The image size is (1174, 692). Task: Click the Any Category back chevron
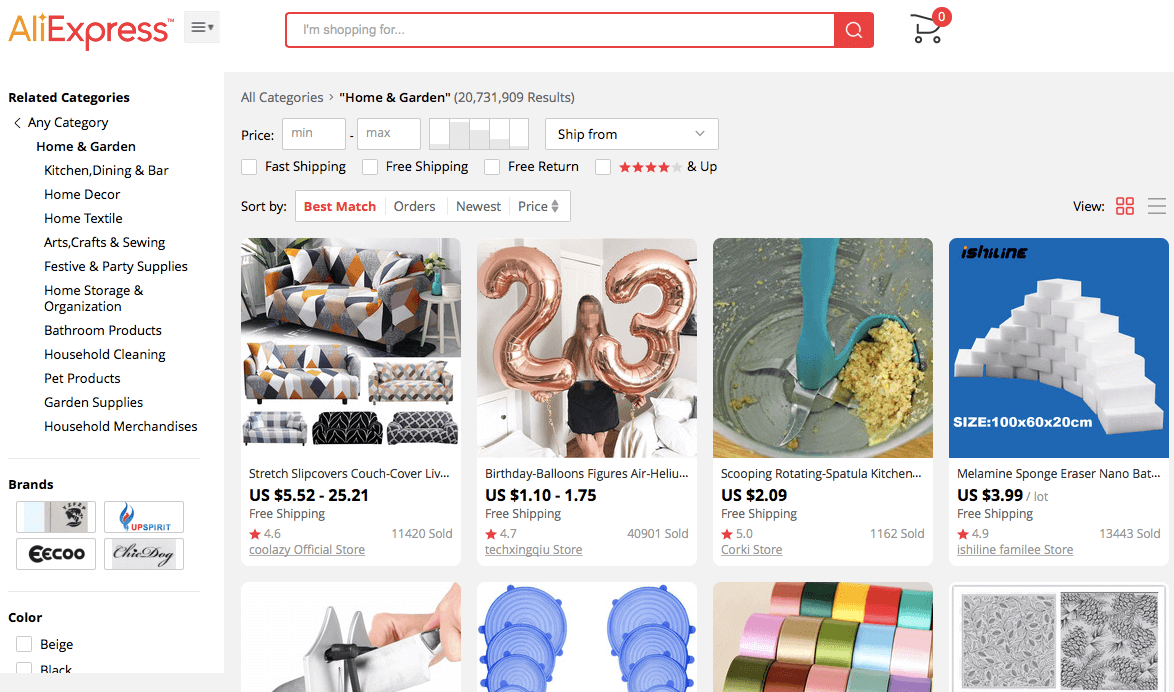point(17,123)
